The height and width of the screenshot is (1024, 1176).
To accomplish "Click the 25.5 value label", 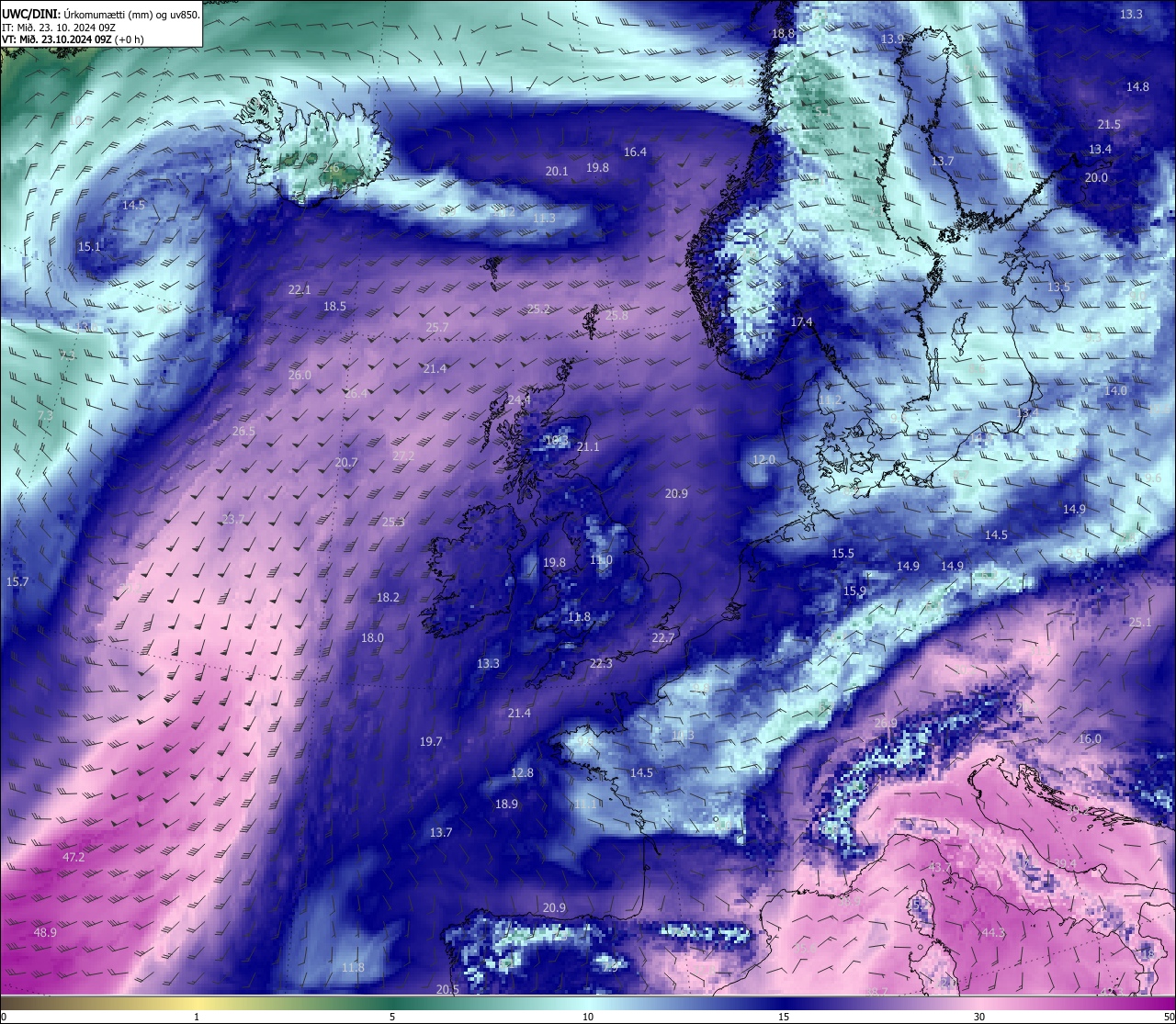I will coord(393,522).
